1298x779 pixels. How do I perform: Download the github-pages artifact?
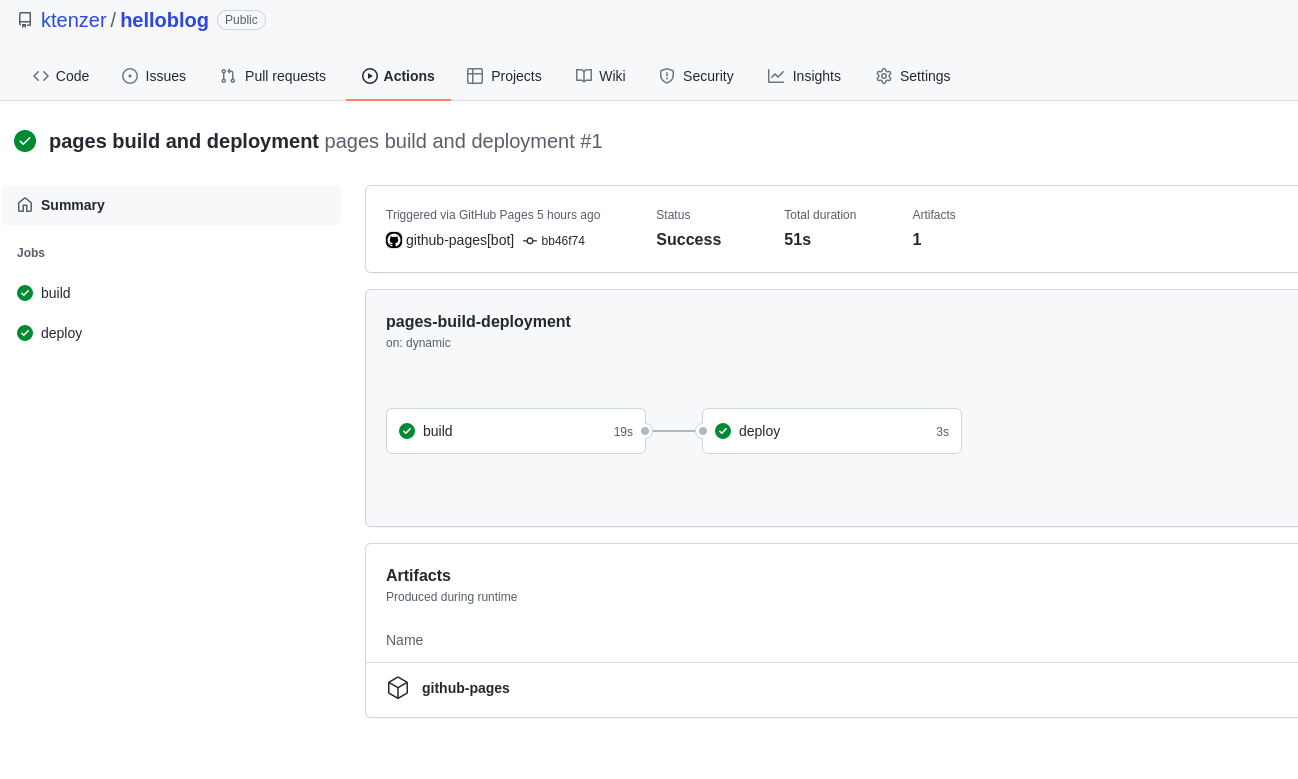coord(466,688)
